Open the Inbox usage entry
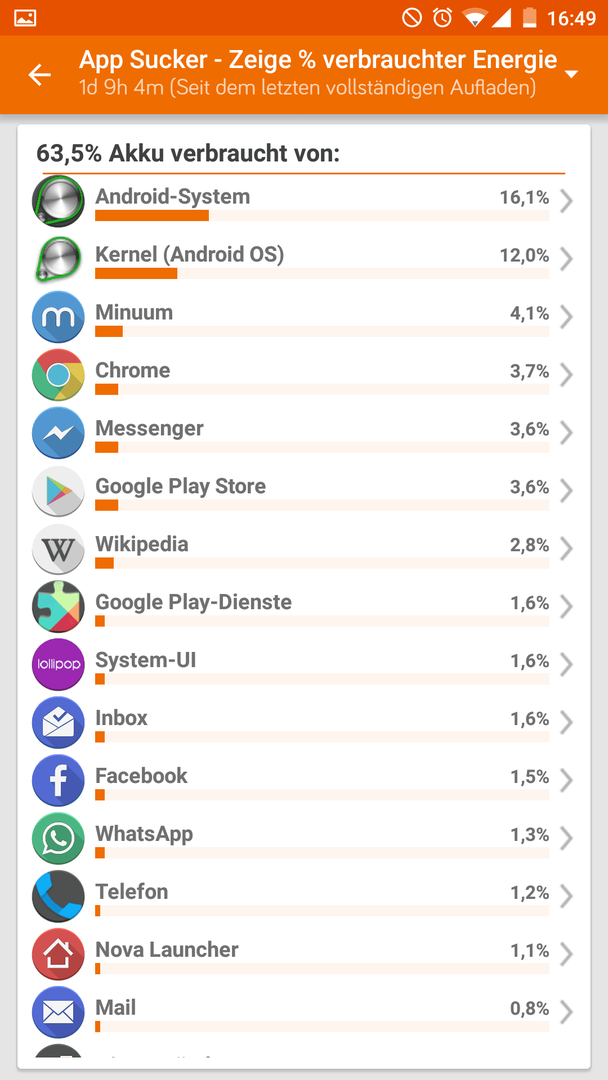The image size is (608, 1080). (x=304, y=722)
